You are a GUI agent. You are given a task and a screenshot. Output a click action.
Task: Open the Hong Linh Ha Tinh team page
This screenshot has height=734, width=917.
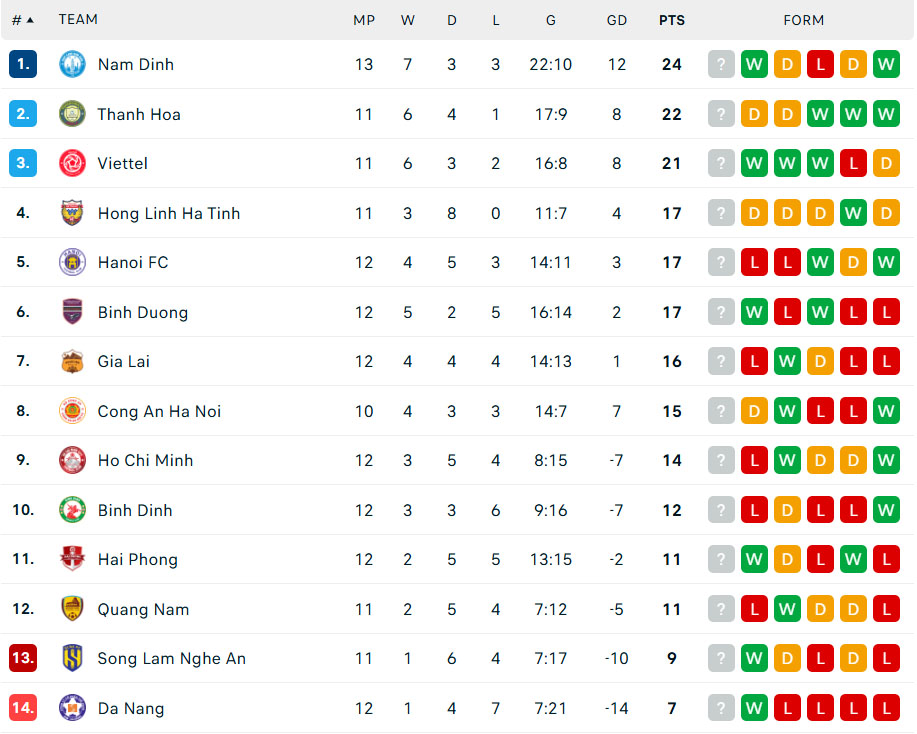(x=168, y=213)
